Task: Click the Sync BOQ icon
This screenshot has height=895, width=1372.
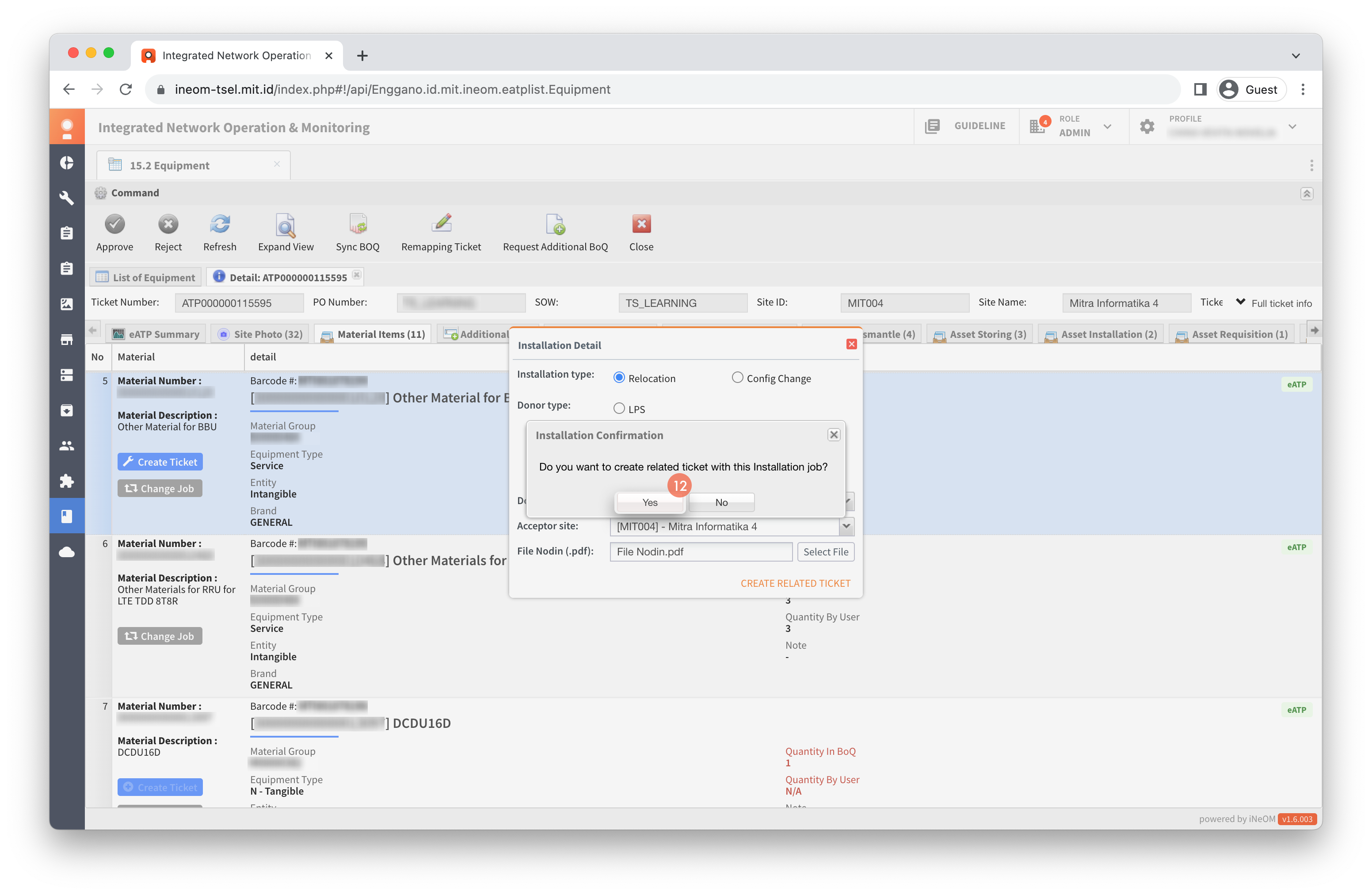Action: [x=358, y=224]
